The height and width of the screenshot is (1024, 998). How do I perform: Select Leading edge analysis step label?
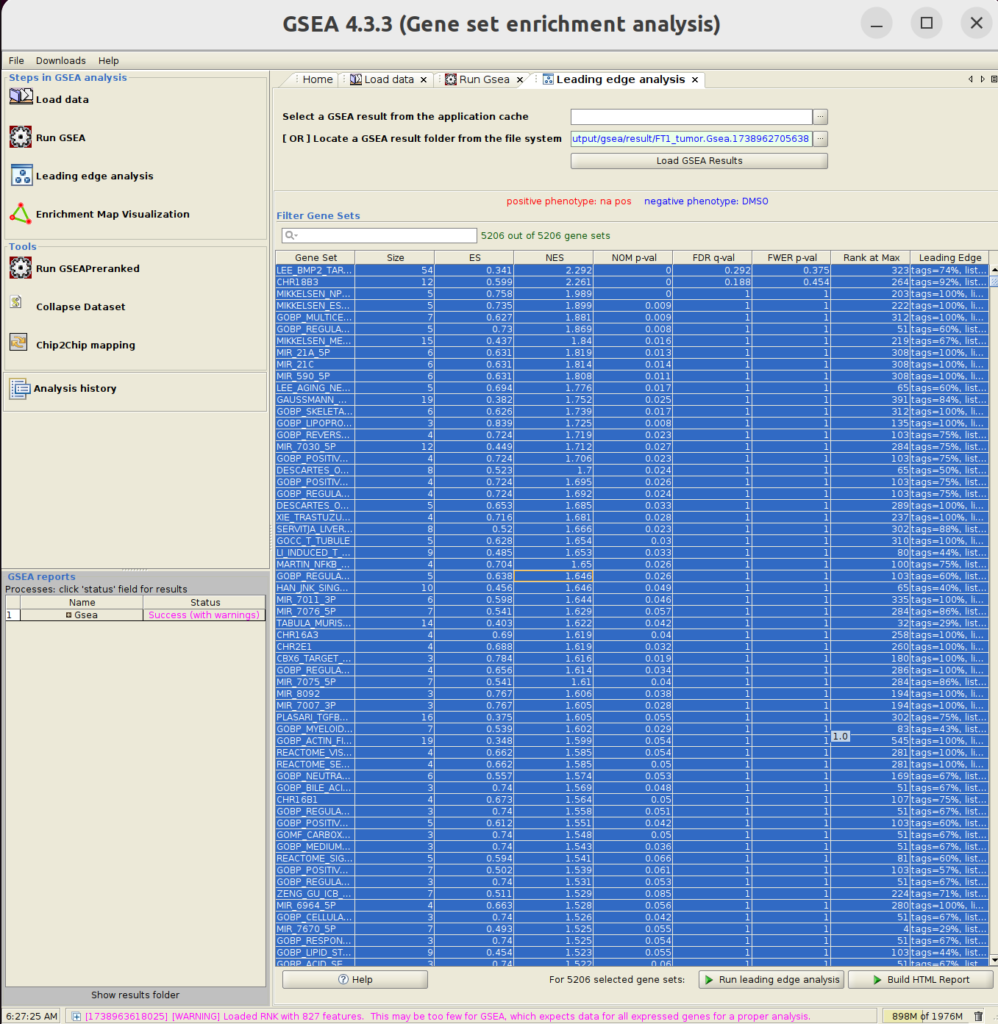pos(95,176)
